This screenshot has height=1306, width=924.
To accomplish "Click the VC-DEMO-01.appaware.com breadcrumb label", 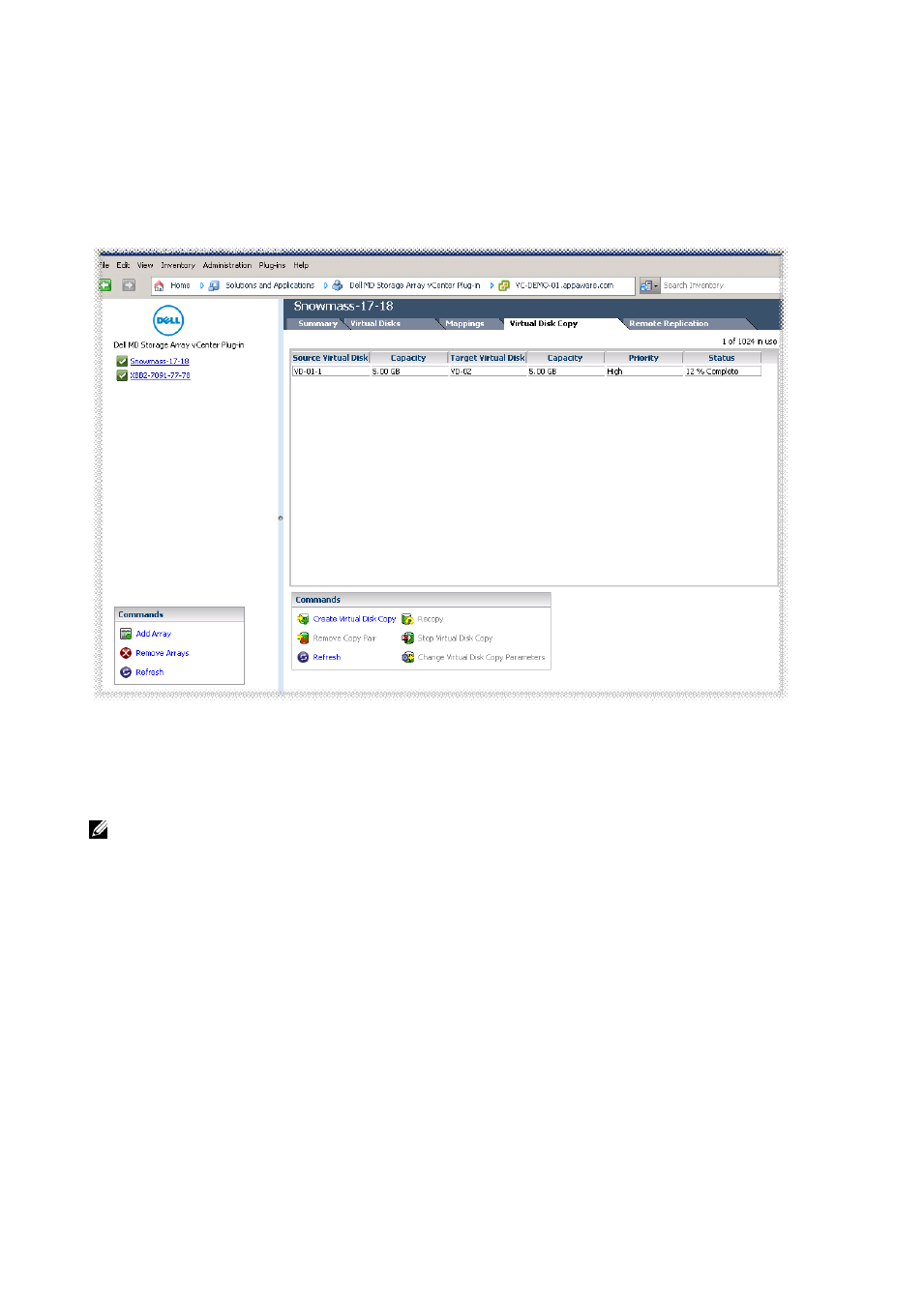I will tap(564, 285).
